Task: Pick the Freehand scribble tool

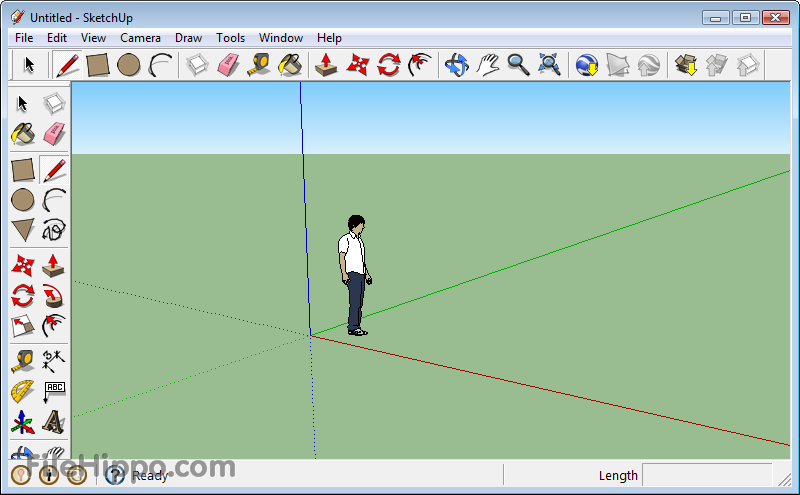Action: point(54,230)
